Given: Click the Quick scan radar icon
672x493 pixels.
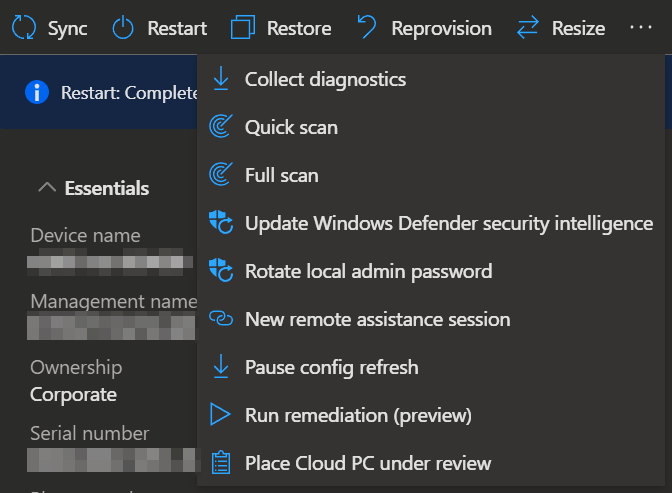Looking at the screenshot, I should pyautogui.click(x=220, y=127).
